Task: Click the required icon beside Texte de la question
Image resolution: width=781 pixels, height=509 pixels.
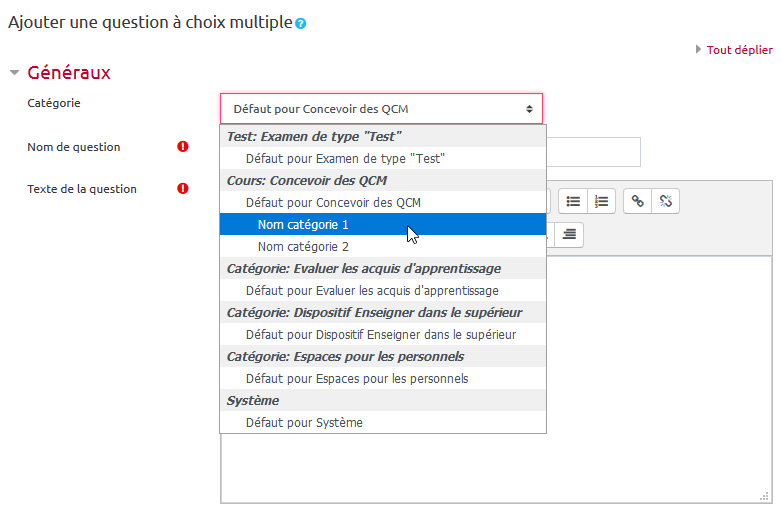Action: click(x=183, y=189)
